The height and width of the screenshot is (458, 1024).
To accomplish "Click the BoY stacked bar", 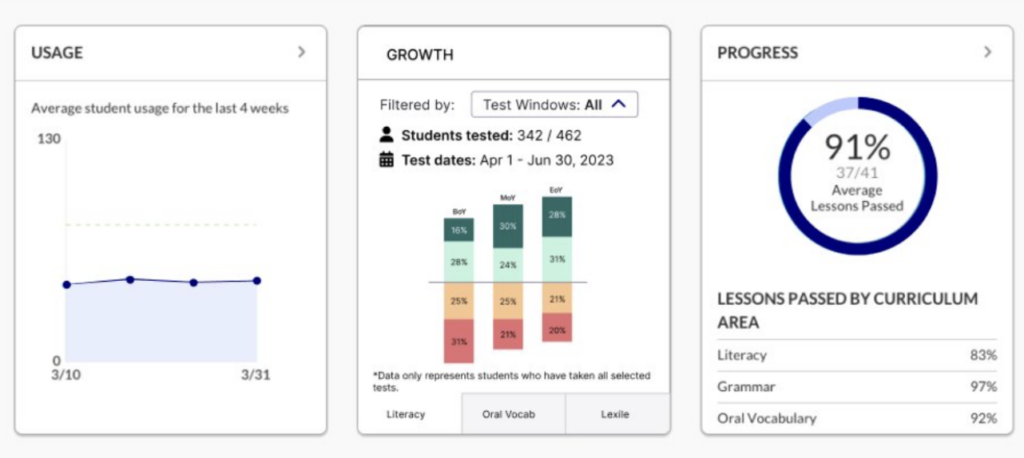I will [x=459, y=290].
